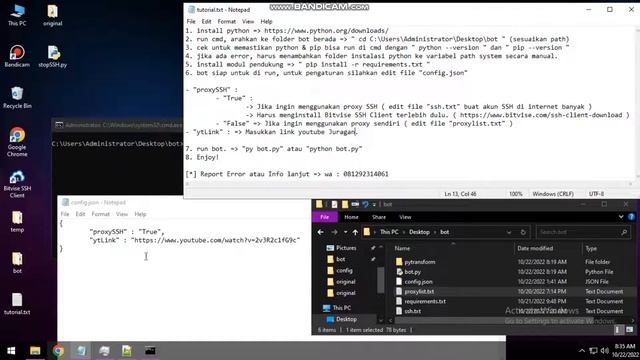
Task: Select the temp folder on the desktop
Action: [x=17, y=222]
